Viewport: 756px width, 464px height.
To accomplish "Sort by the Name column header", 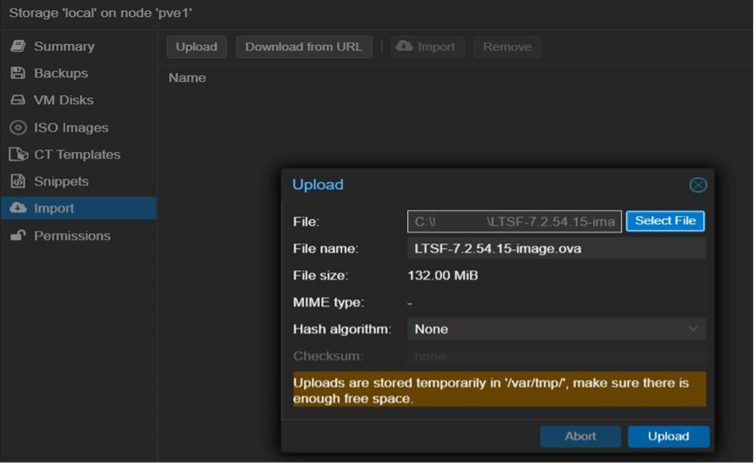I will (187, 78).
